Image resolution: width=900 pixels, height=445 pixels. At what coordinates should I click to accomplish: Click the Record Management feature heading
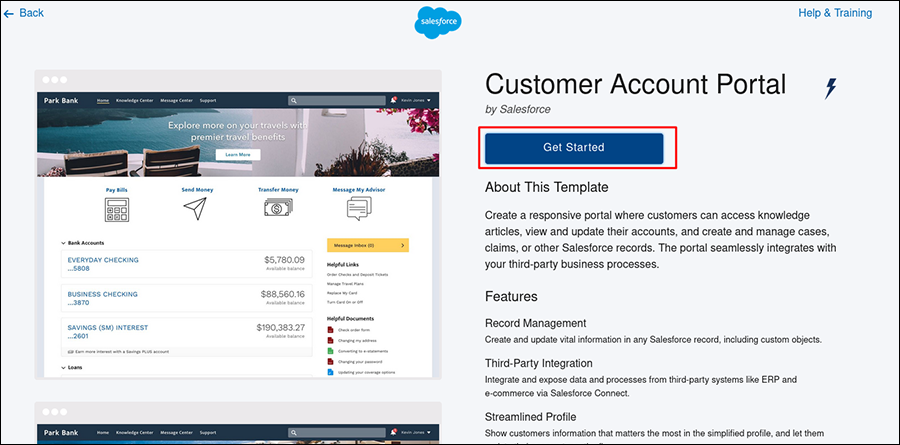pyautogui.click(x=536, y=323)
